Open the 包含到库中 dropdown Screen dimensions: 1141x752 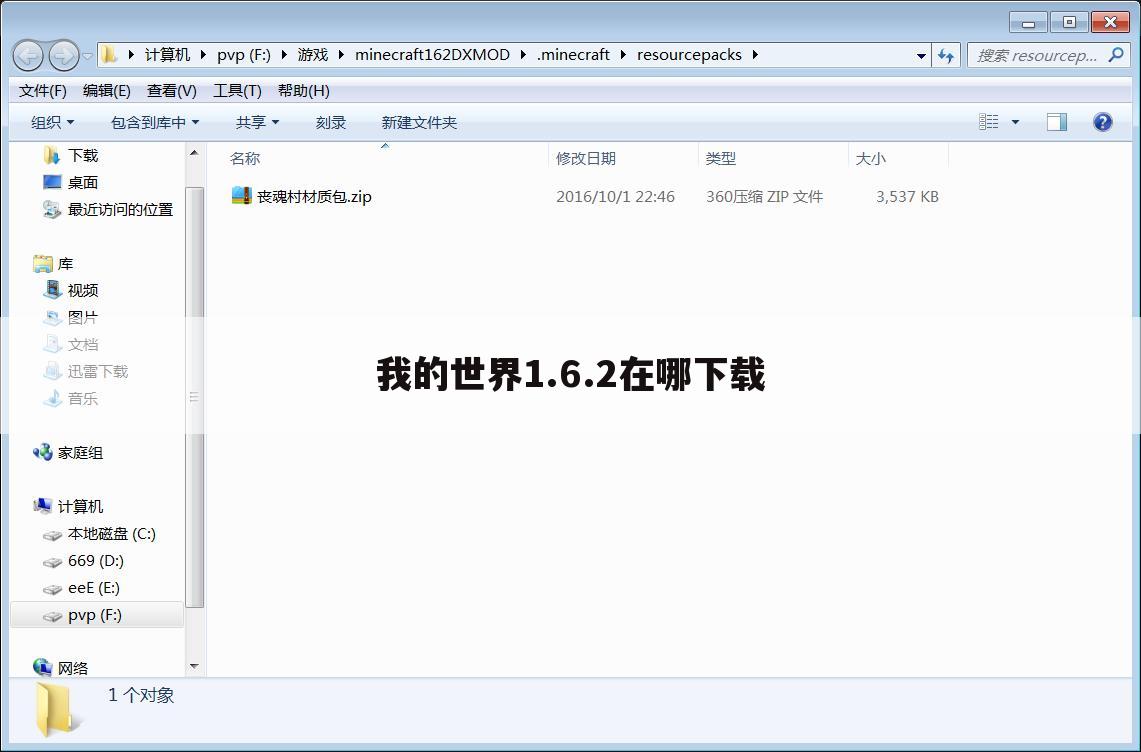click(154, 122)
